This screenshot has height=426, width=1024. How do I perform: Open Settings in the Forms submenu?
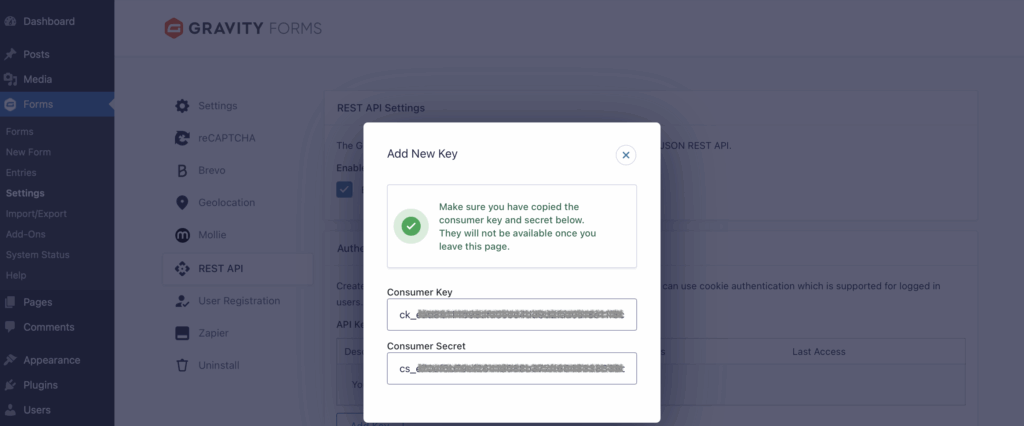[x=25, y=193]
